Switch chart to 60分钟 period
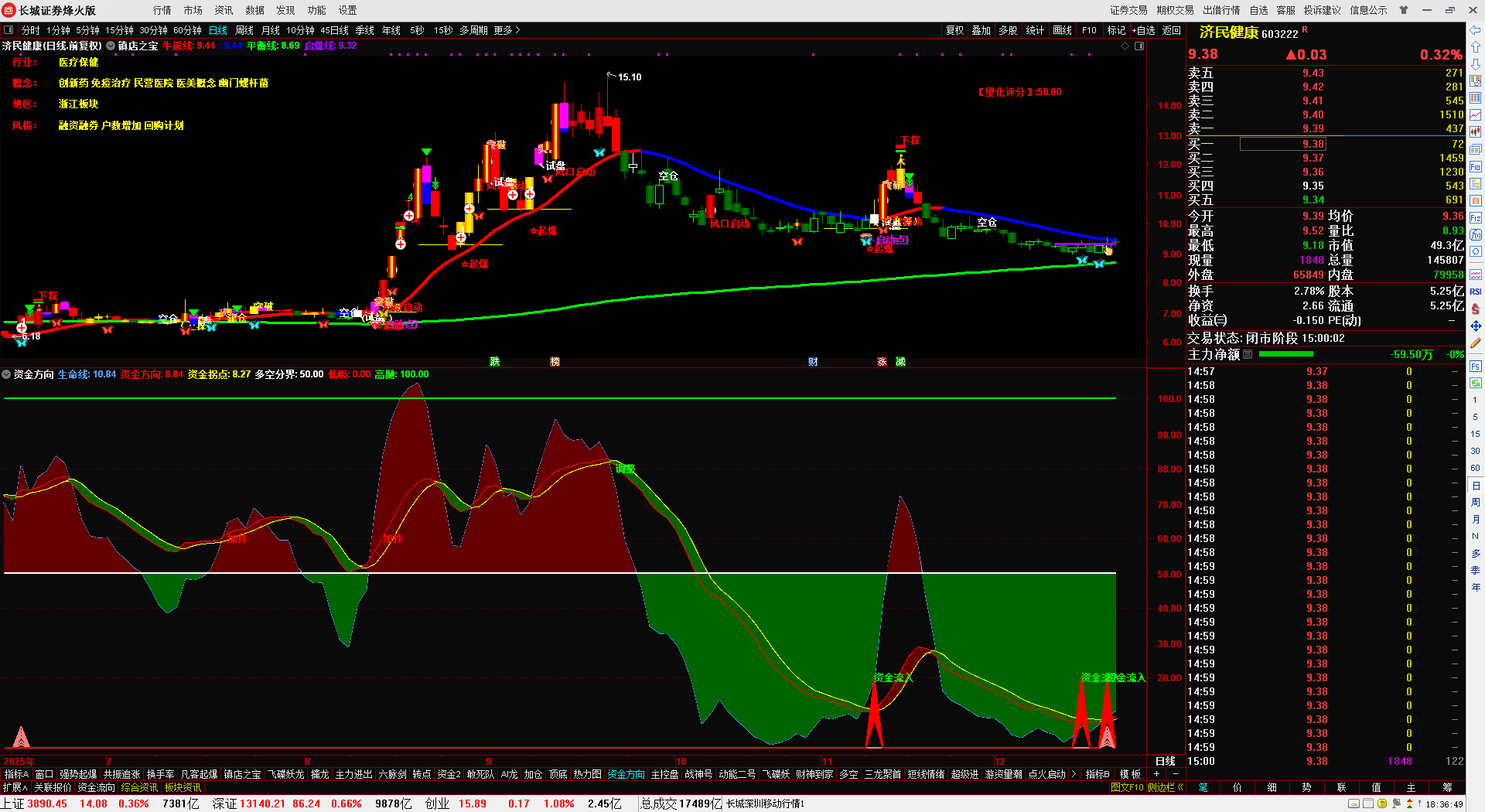The image size is (1485, 812). [187, 30]
